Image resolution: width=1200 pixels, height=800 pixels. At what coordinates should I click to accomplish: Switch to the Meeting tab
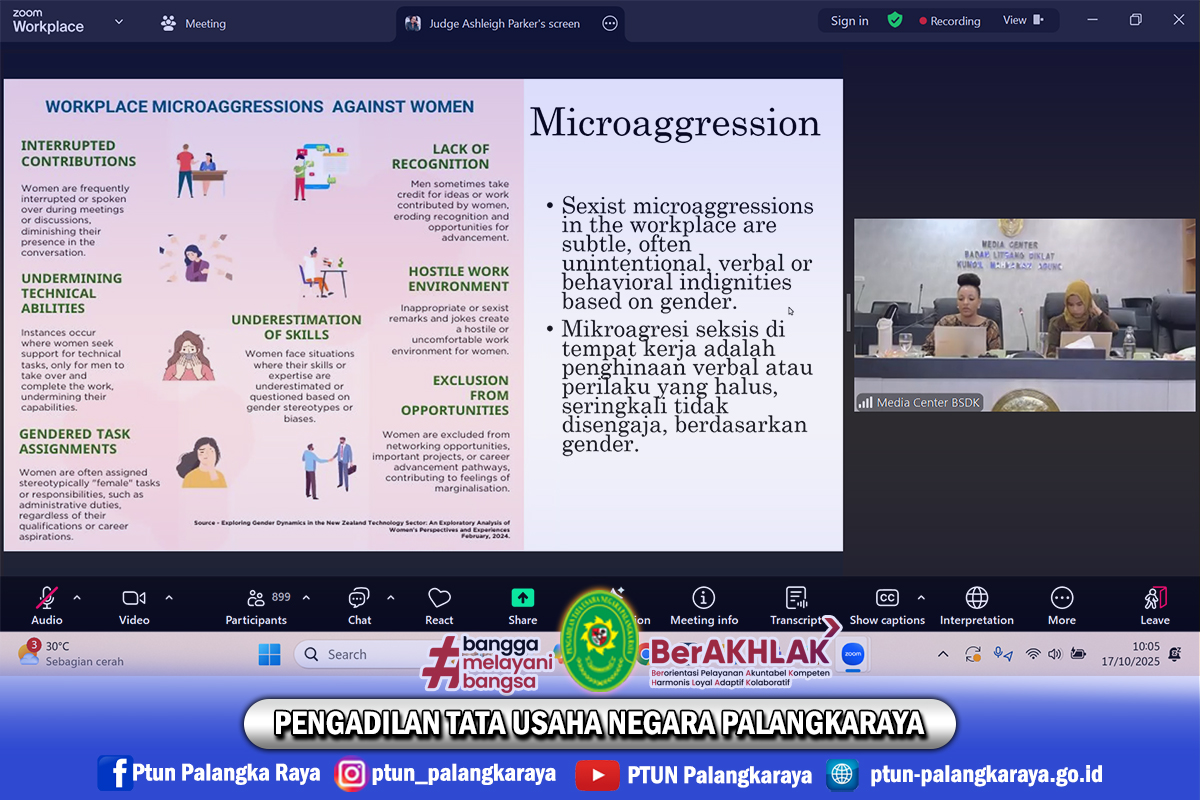[x=194, y=23]
